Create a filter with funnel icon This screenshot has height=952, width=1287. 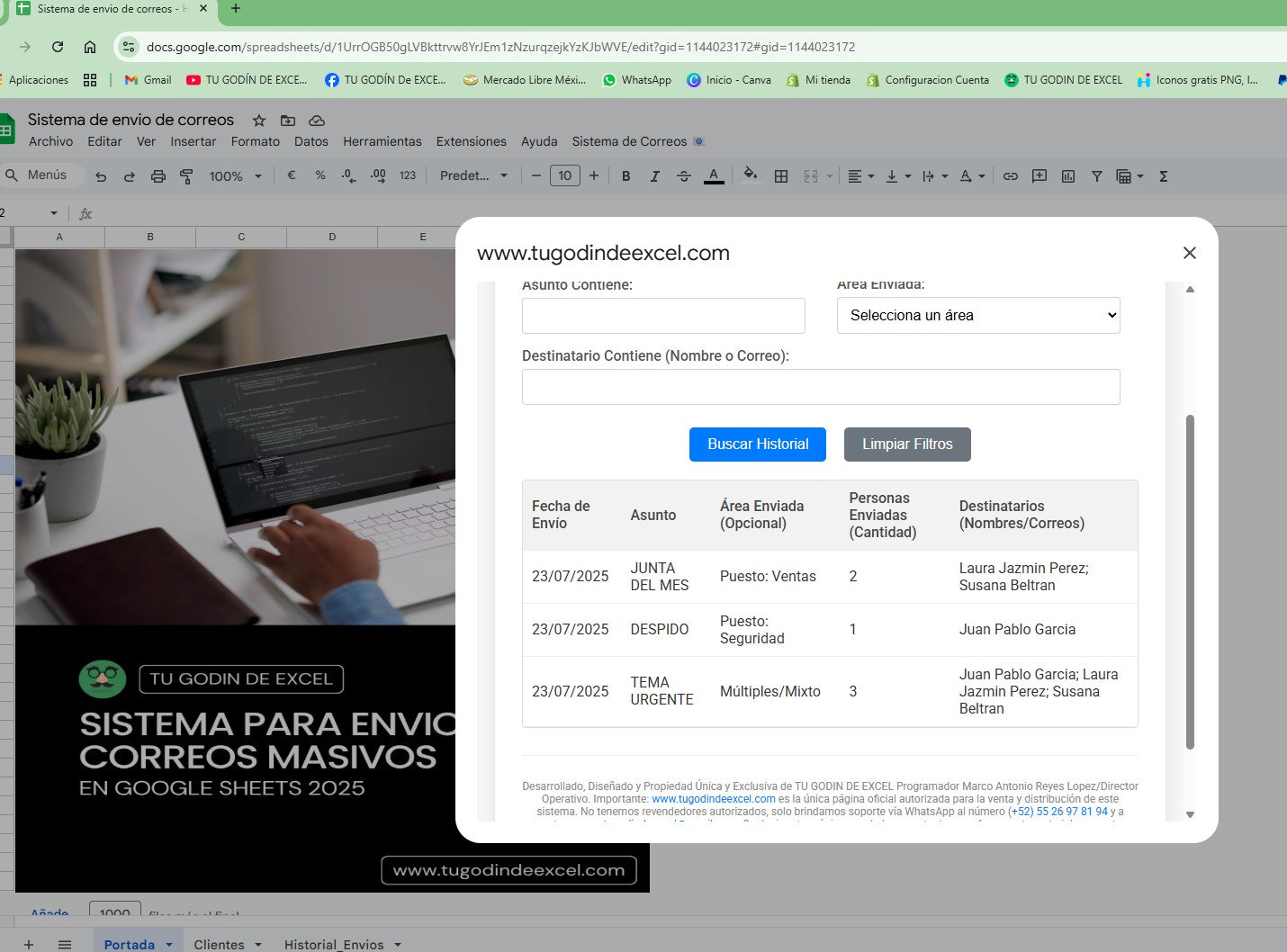(1097, 176)
